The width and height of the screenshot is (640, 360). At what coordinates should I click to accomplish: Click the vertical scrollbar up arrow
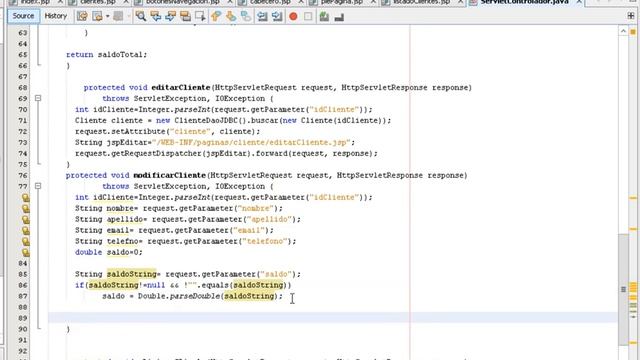pyautogui.click(x=623, y=31)
